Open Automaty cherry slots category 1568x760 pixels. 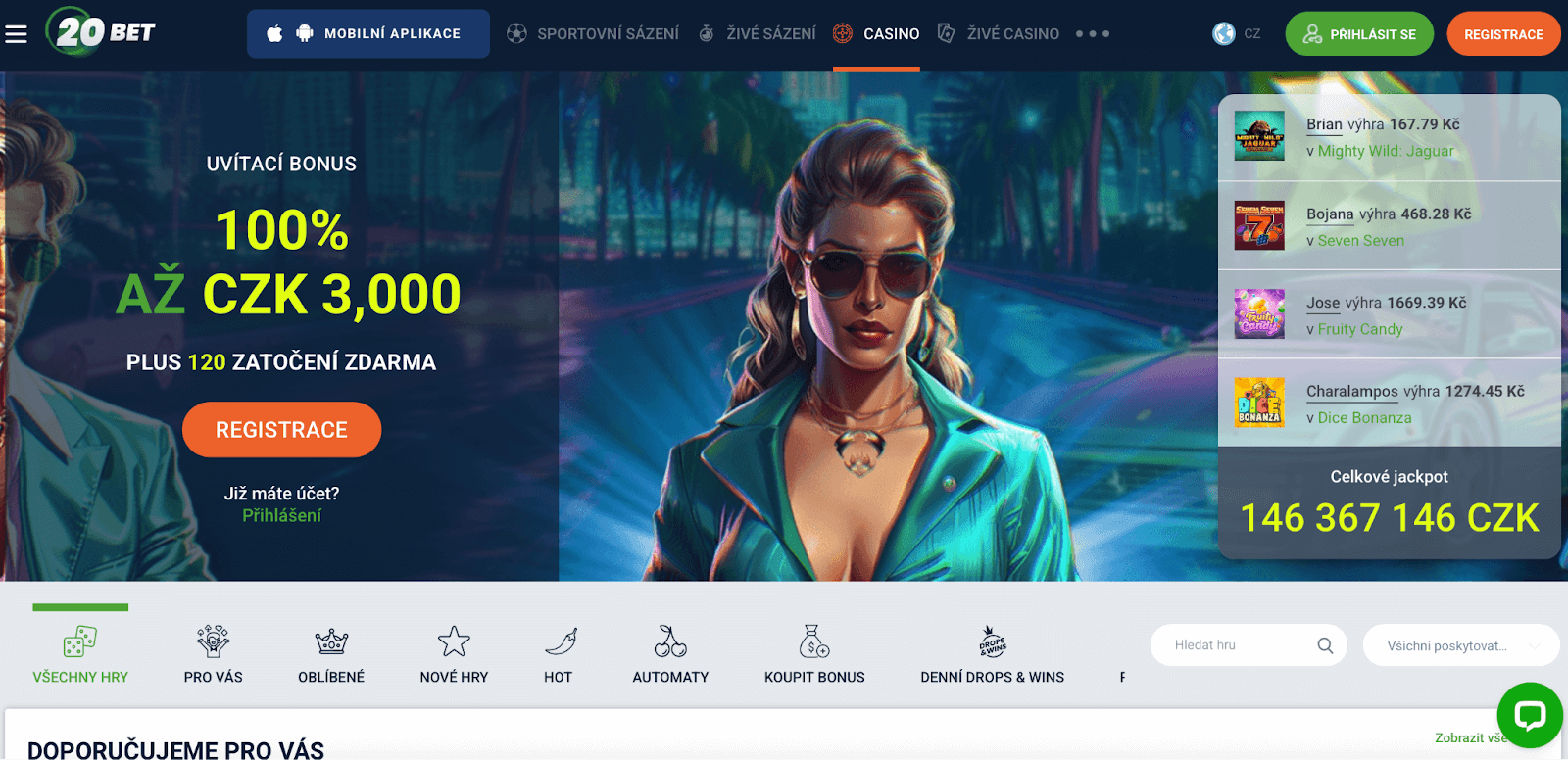click(670, 655)
